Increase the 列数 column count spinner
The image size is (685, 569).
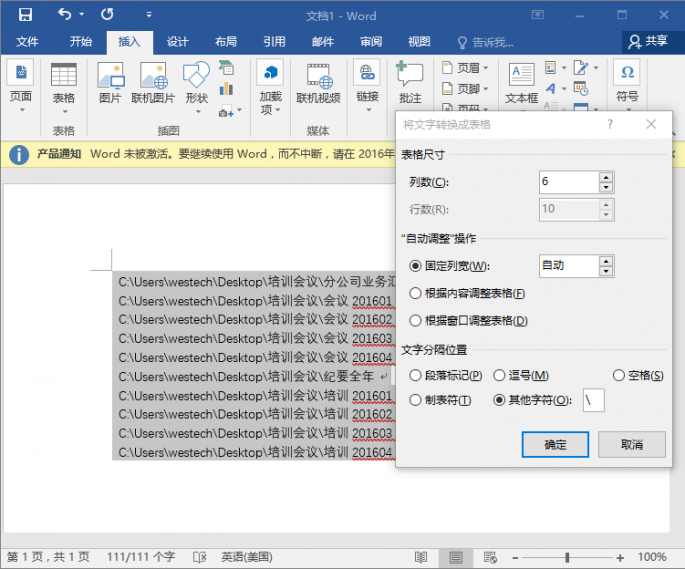(606, 177)
